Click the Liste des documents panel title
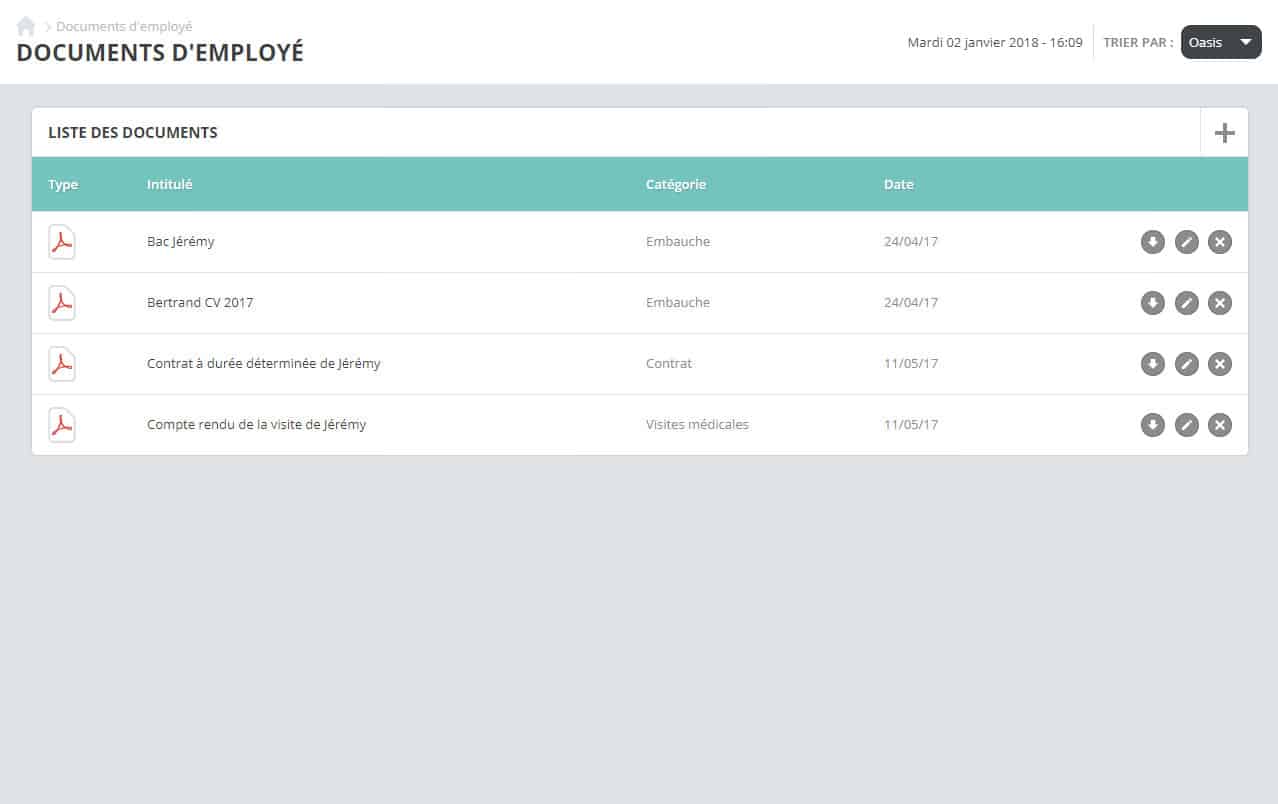Viewport: 1278px width, 804px height. pos(133,132)
